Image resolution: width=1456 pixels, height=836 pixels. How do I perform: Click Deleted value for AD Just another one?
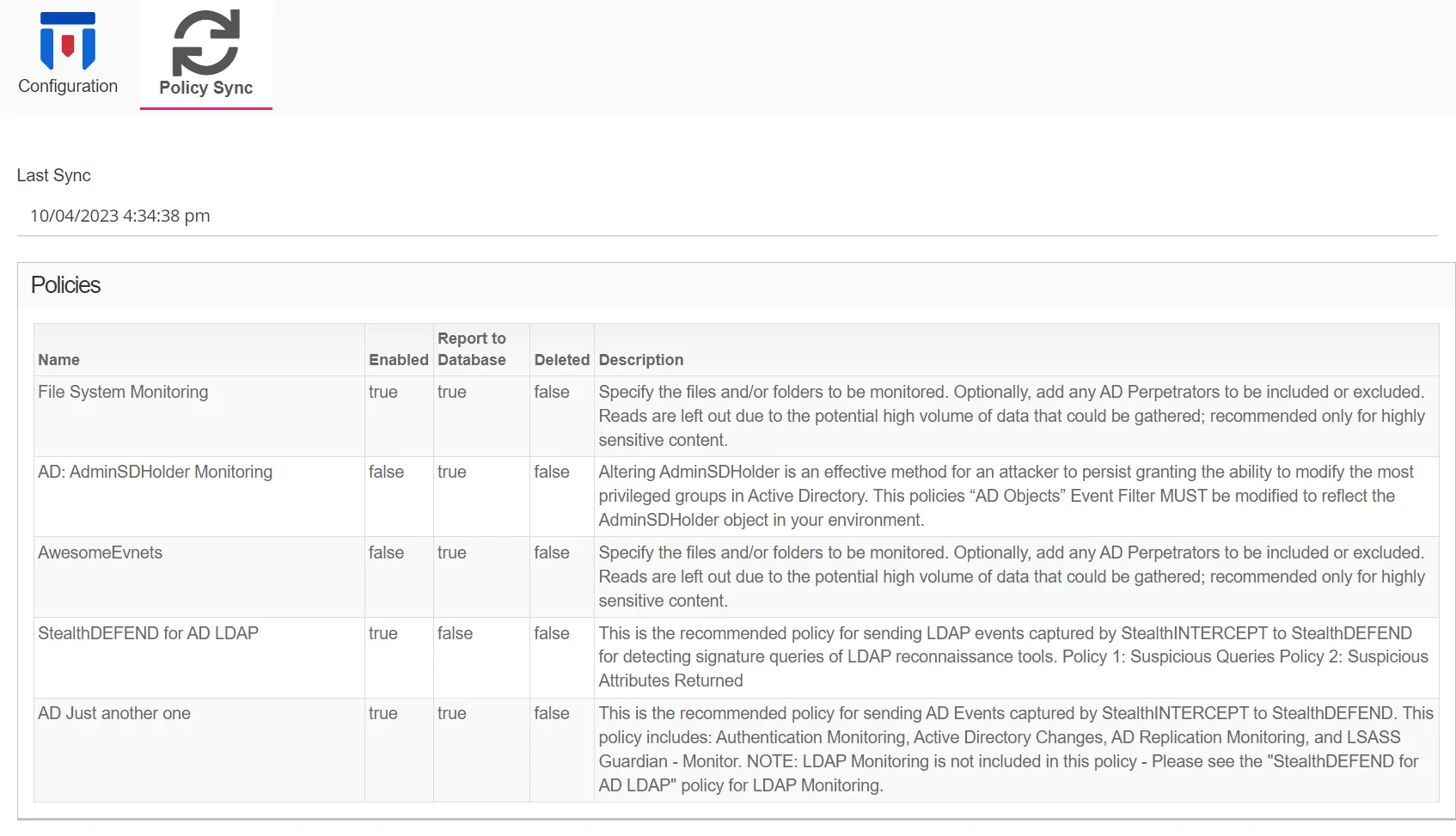click(552, 713)
